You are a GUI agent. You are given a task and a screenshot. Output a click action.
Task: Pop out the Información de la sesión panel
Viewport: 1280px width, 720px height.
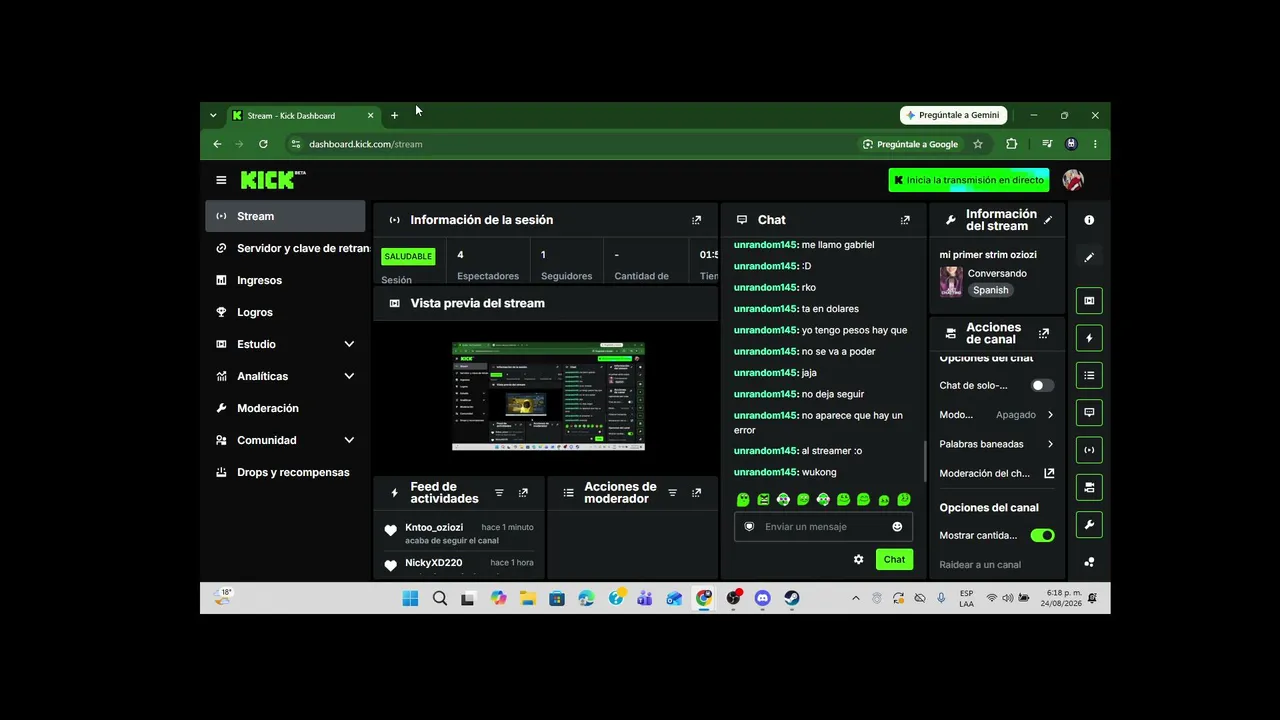tap(697, 220)
